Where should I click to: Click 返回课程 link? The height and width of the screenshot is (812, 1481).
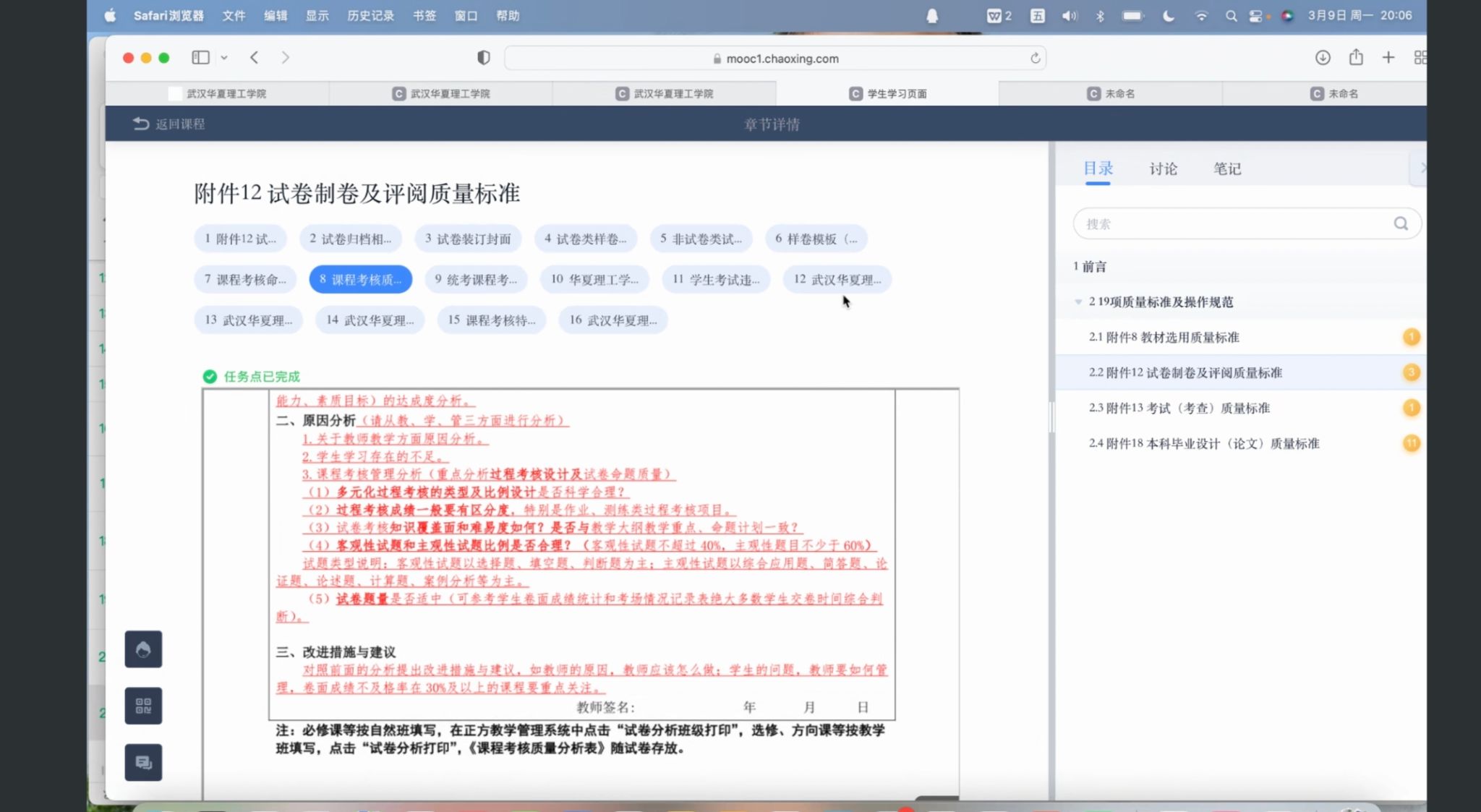point(169,124)
